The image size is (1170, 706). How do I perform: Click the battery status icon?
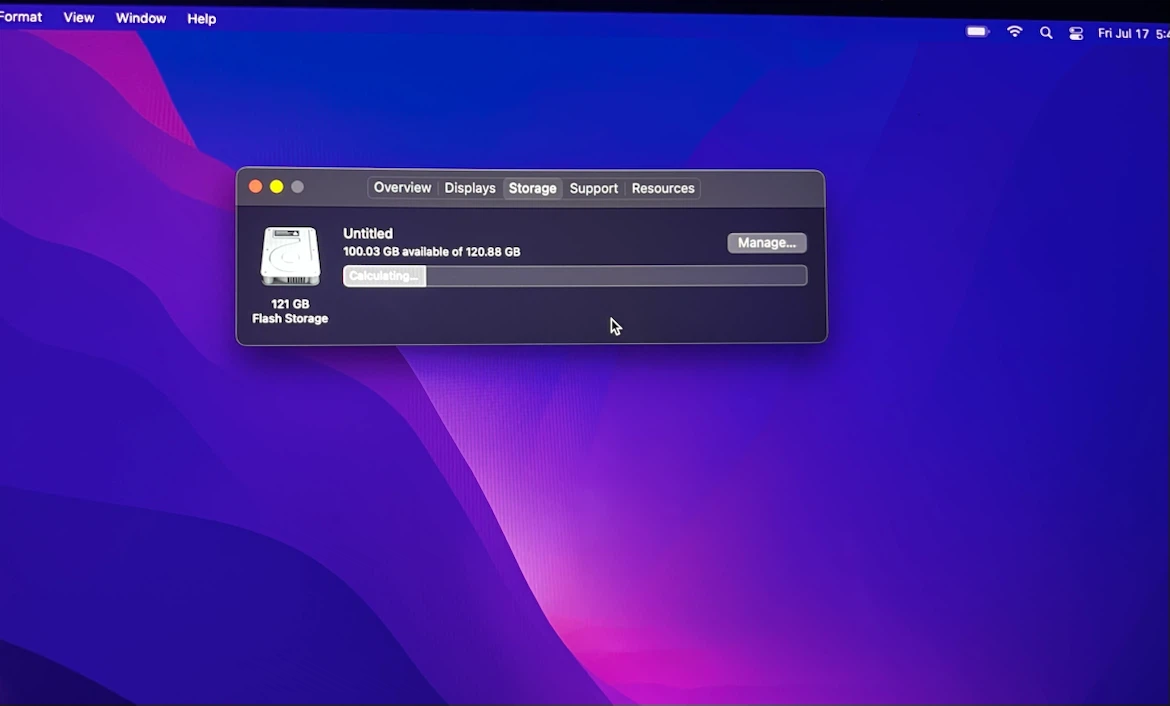(x=977, y=31)
